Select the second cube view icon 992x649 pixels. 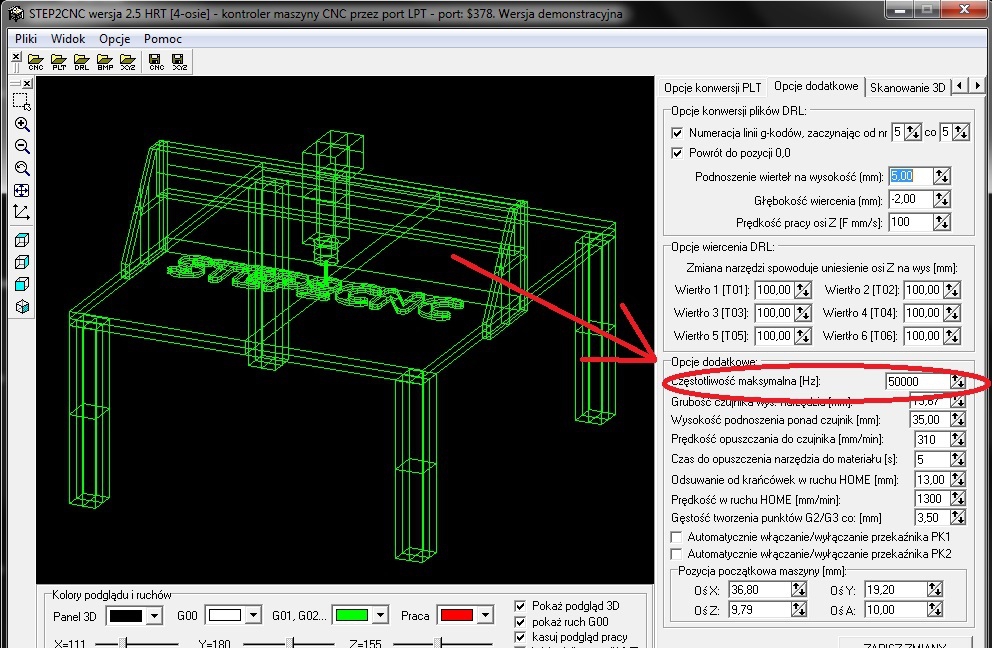22,263
